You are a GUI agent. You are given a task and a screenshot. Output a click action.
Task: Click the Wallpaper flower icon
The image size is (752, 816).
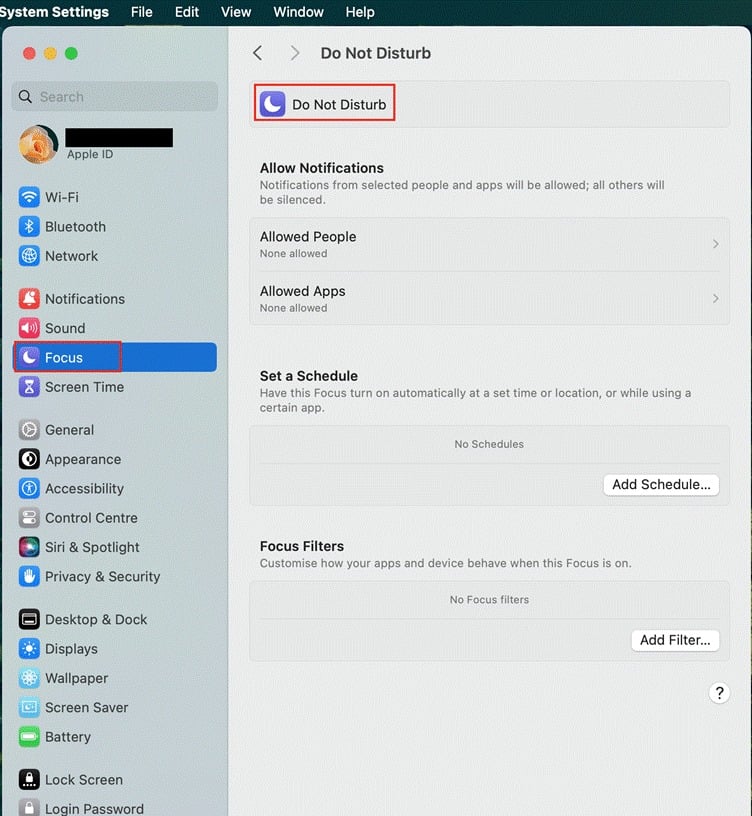pos(29,678)
